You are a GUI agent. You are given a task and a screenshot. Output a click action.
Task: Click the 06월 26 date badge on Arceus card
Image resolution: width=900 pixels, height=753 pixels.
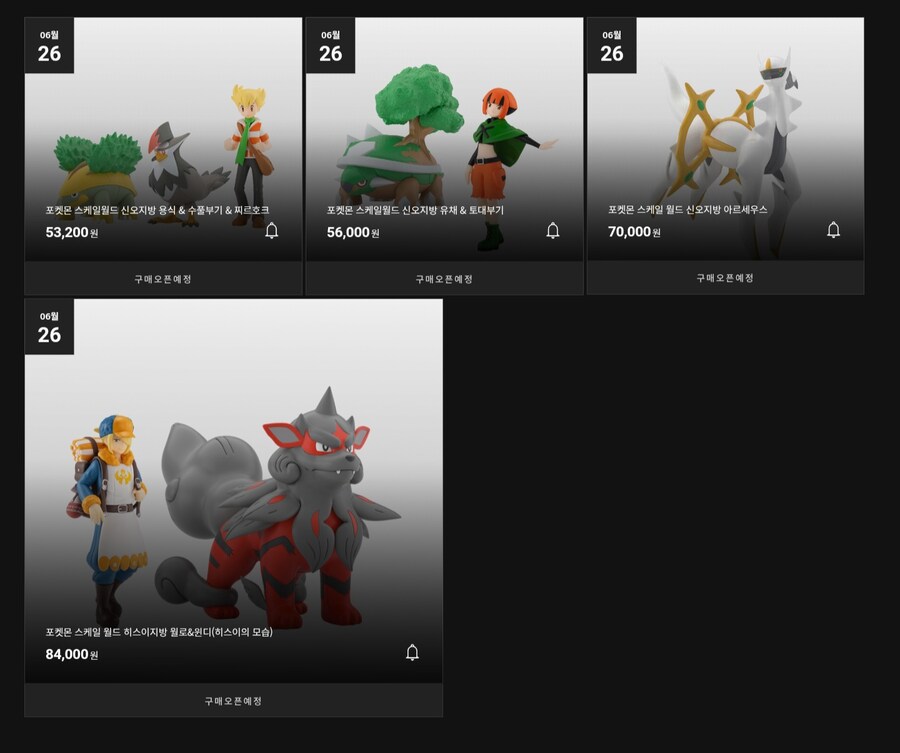point(612,45)
